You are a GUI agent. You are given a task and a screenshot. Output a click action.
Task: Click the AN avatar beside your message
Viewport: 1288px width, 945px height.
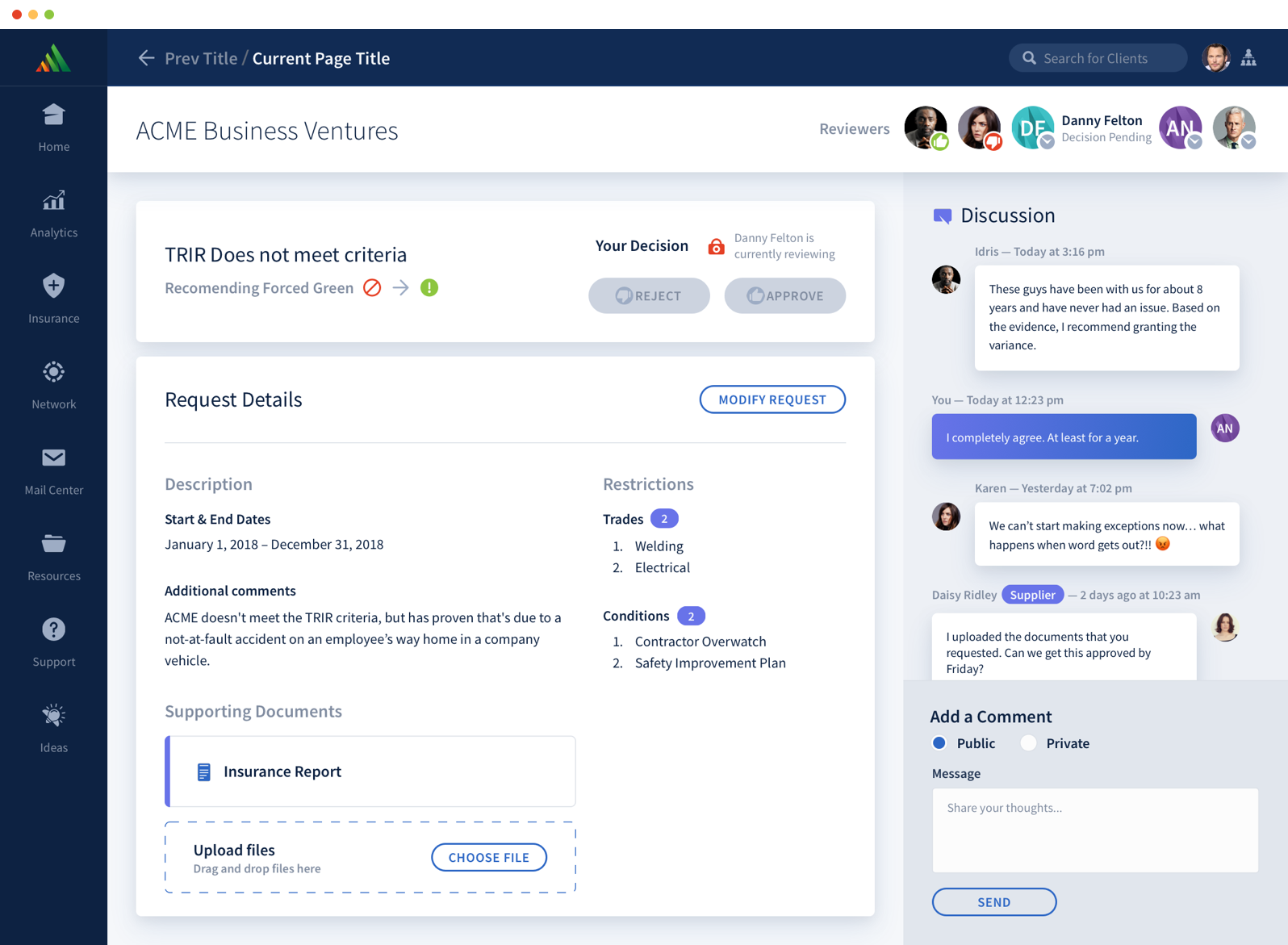pyautogui.click(x=1225, y=429)
